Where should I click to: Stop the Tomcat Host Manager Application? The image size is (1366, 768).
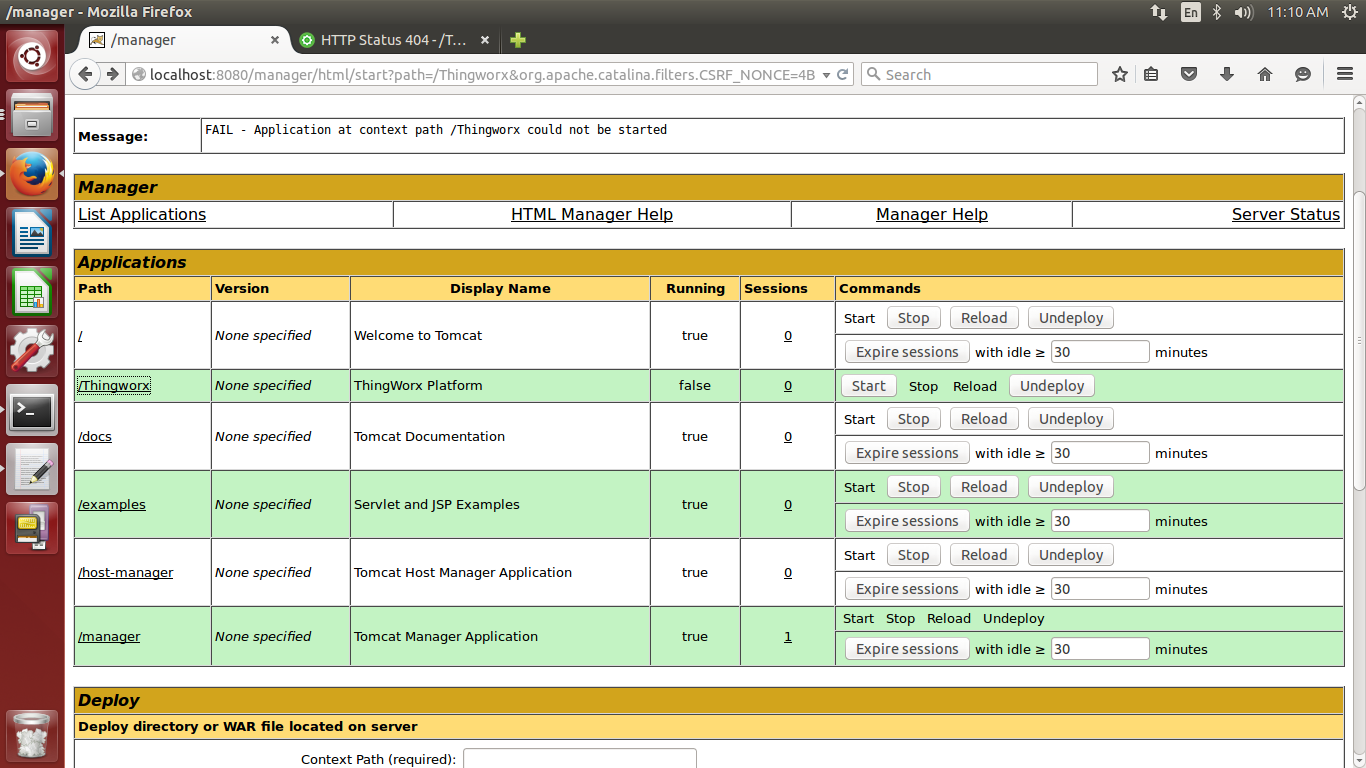point(913,555)
